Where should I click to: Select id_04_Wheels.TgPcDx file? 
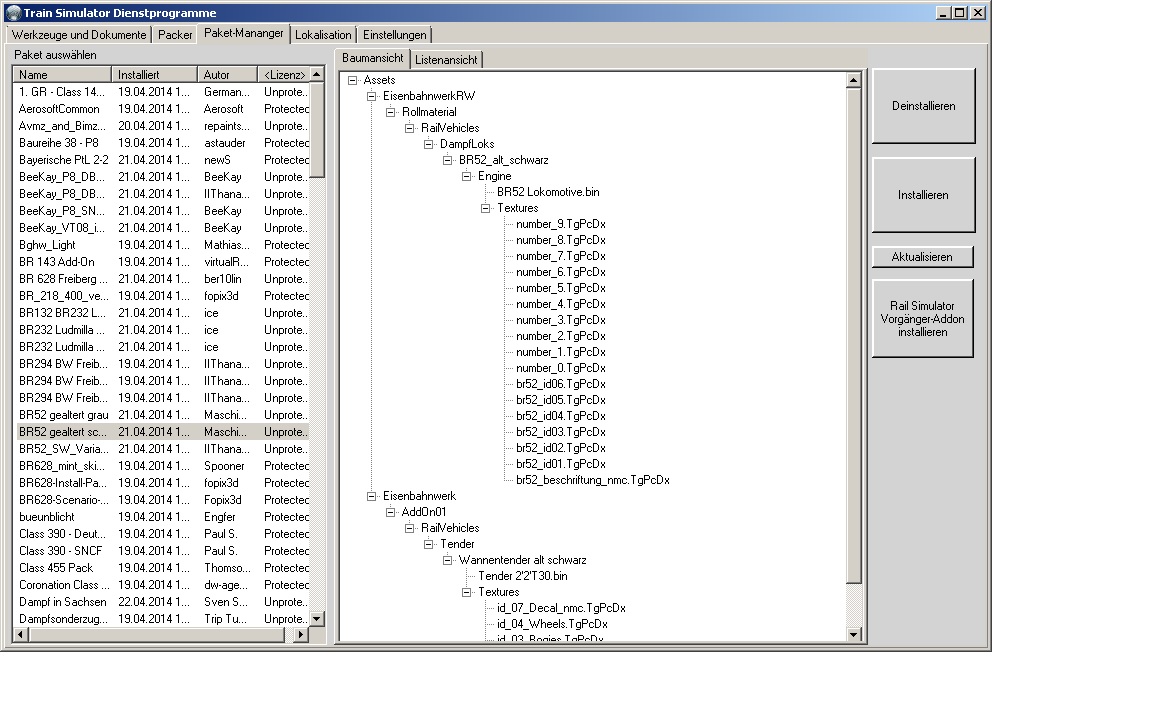[x=552, y=624]
